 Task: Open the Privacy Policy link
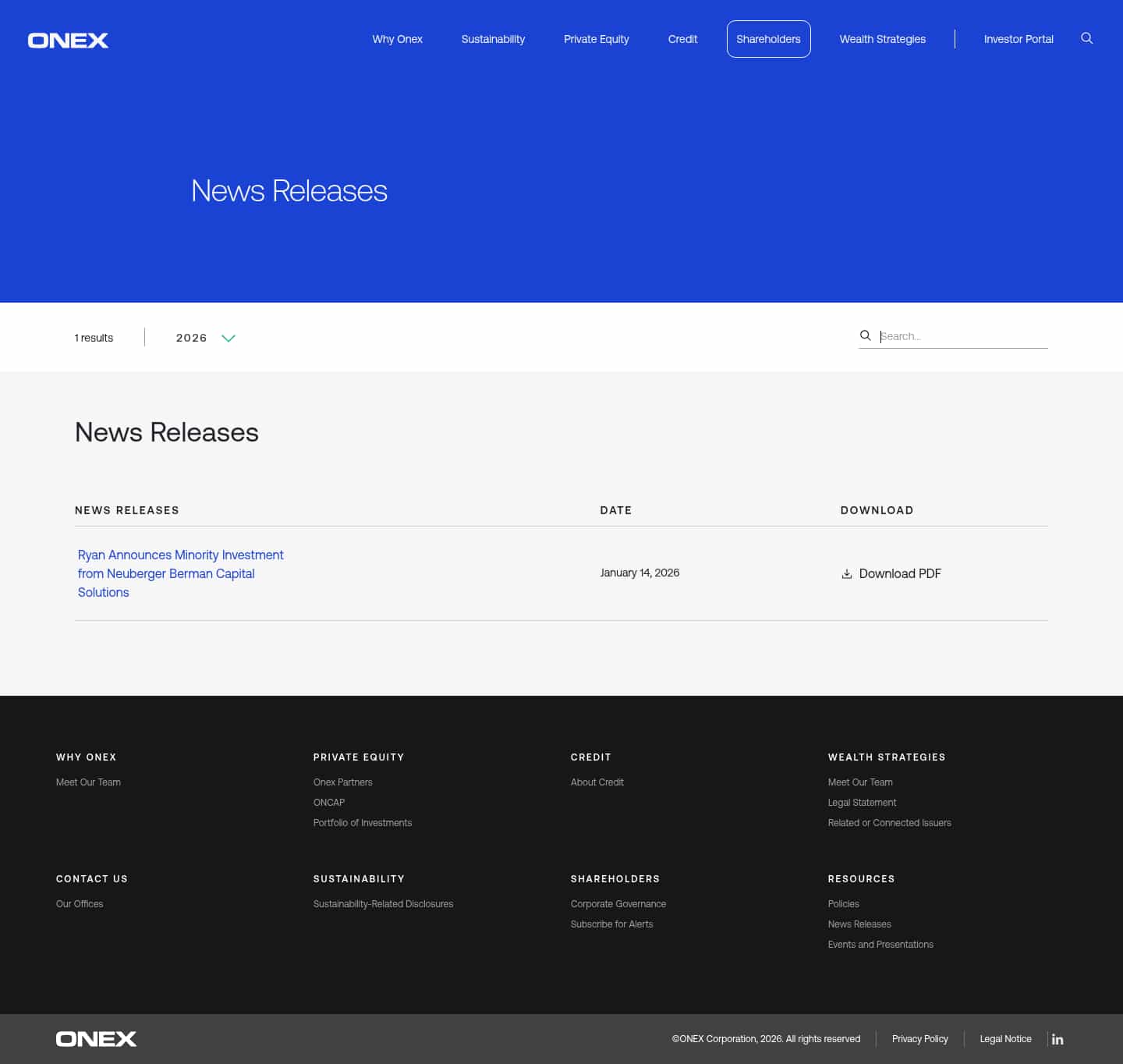(919, 1039)
